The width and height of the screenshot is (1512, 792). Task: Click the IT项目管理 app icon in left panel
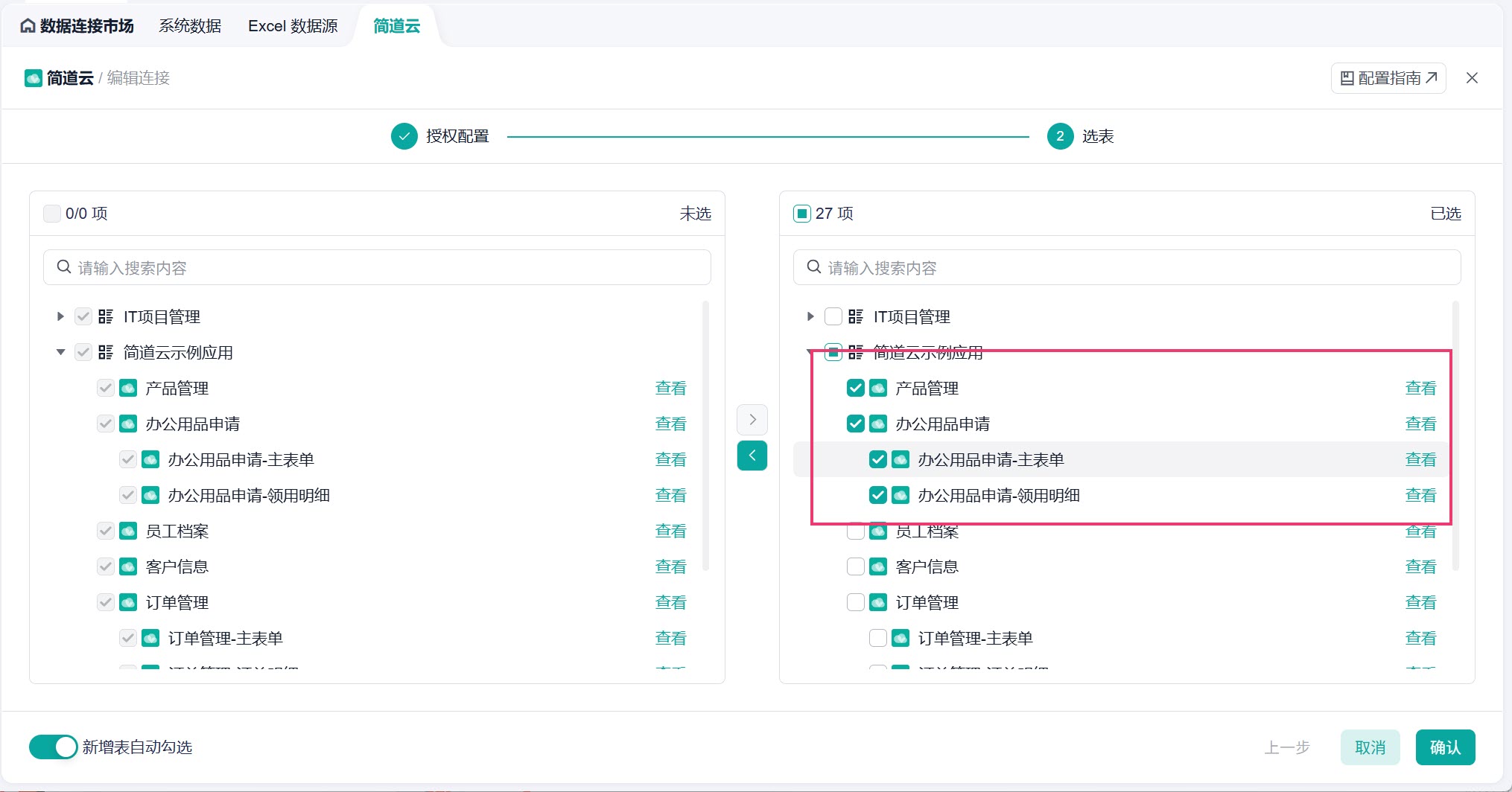[106, 316]
